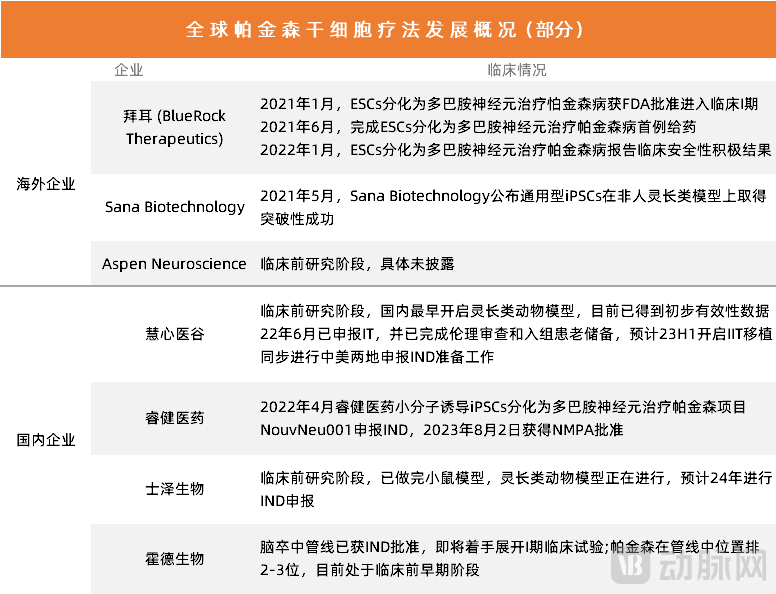776x594 pixels.
Task: Click the 2021年1月 FDA approval line for 拜耳
Action: [508, 104]
